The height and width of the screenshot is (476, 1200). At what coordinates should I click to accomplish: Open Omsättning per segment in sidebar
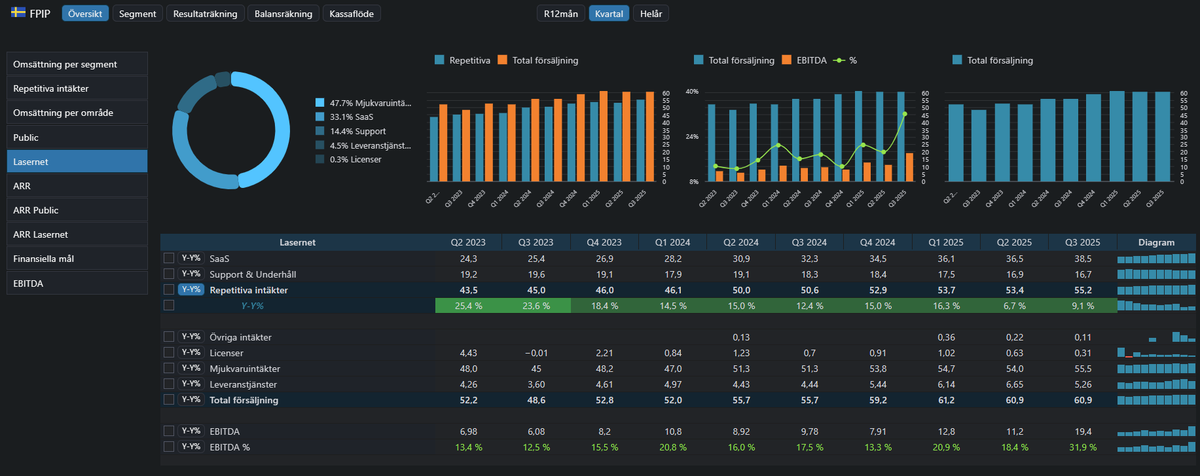[77, 64]
